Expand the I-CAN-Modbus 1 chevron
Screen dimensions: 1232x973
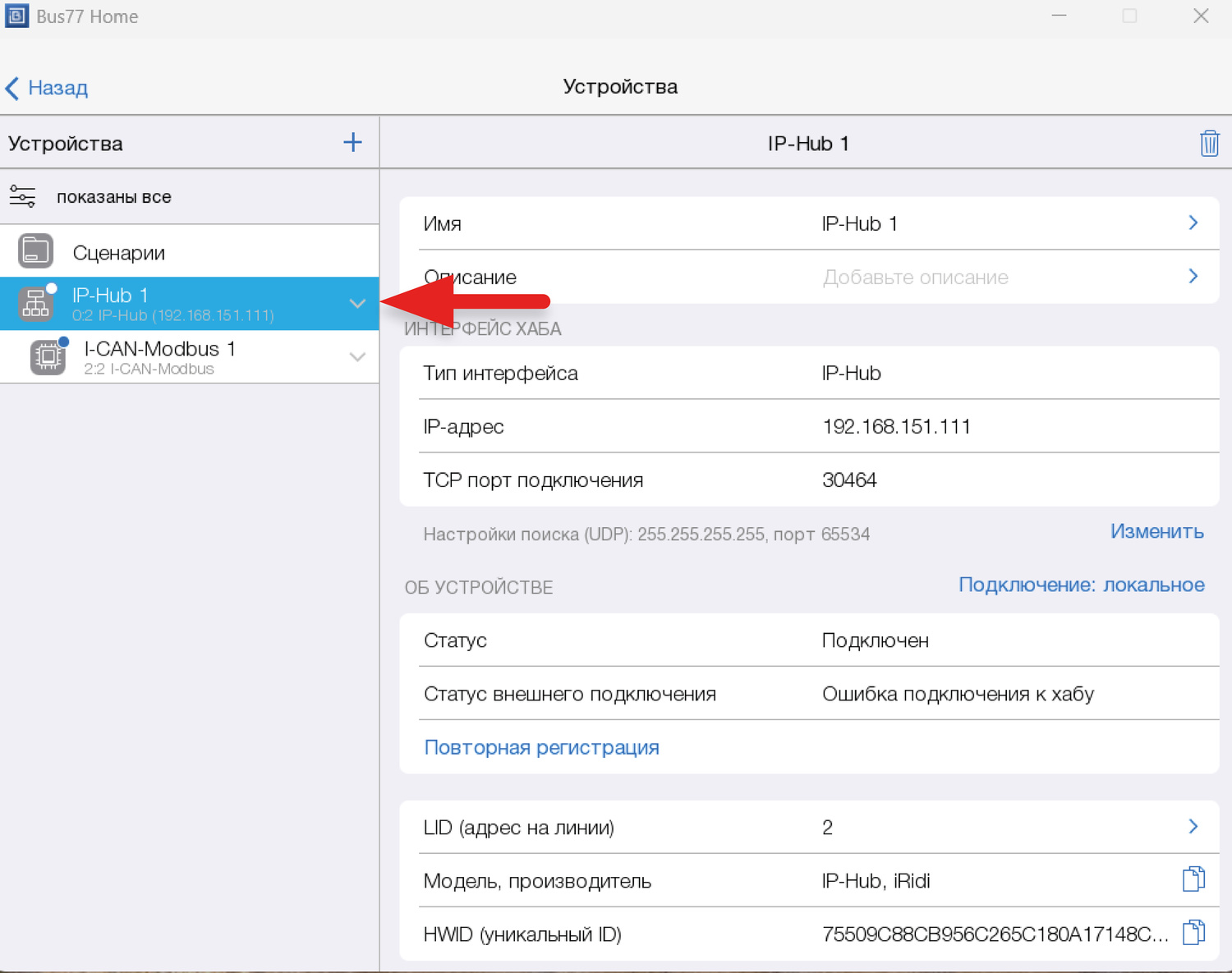click(x=357, y=357)
